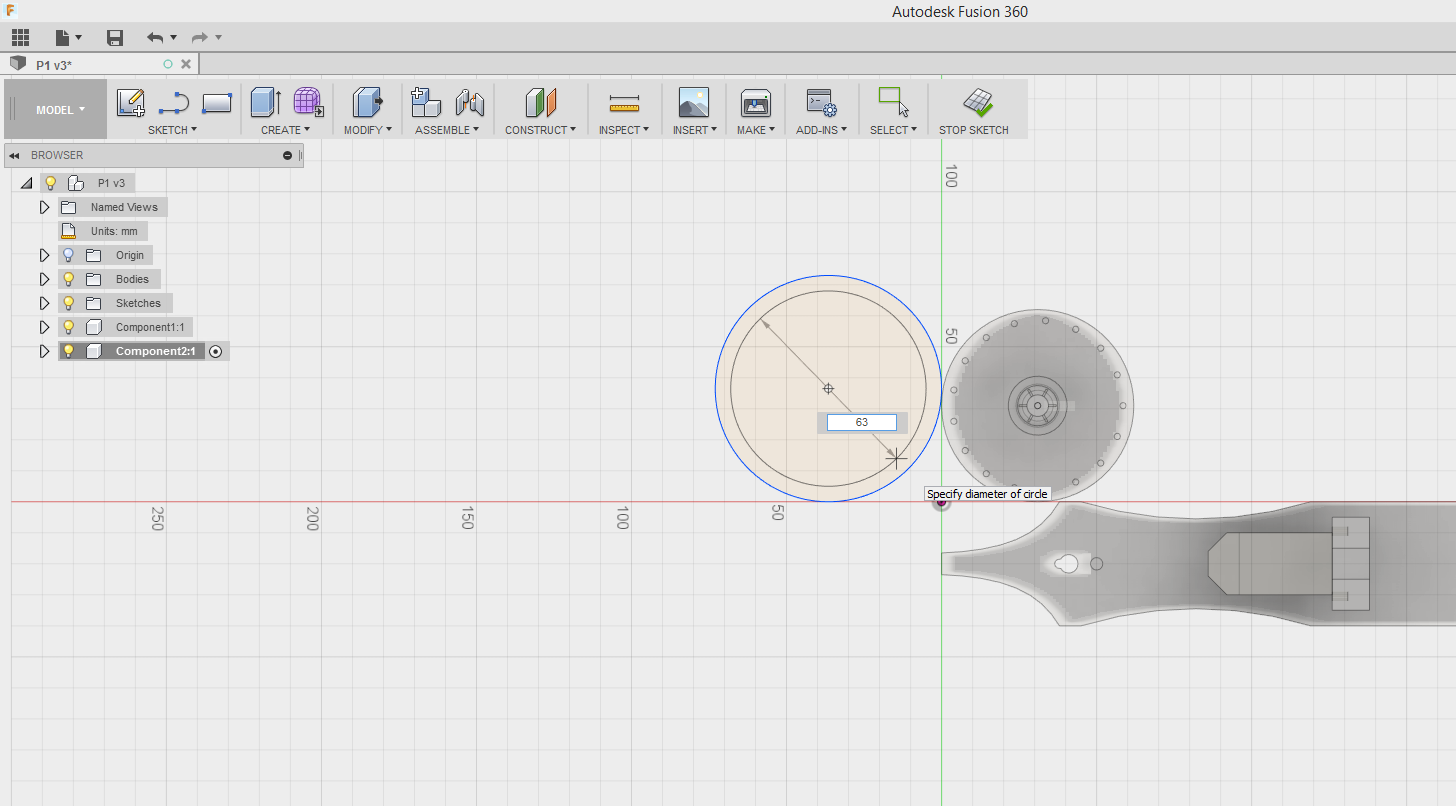The height and width of the screenshot is (806, 1456).
Task: Click the activate radio button beside Component2:1
Action: click(216, 351)
